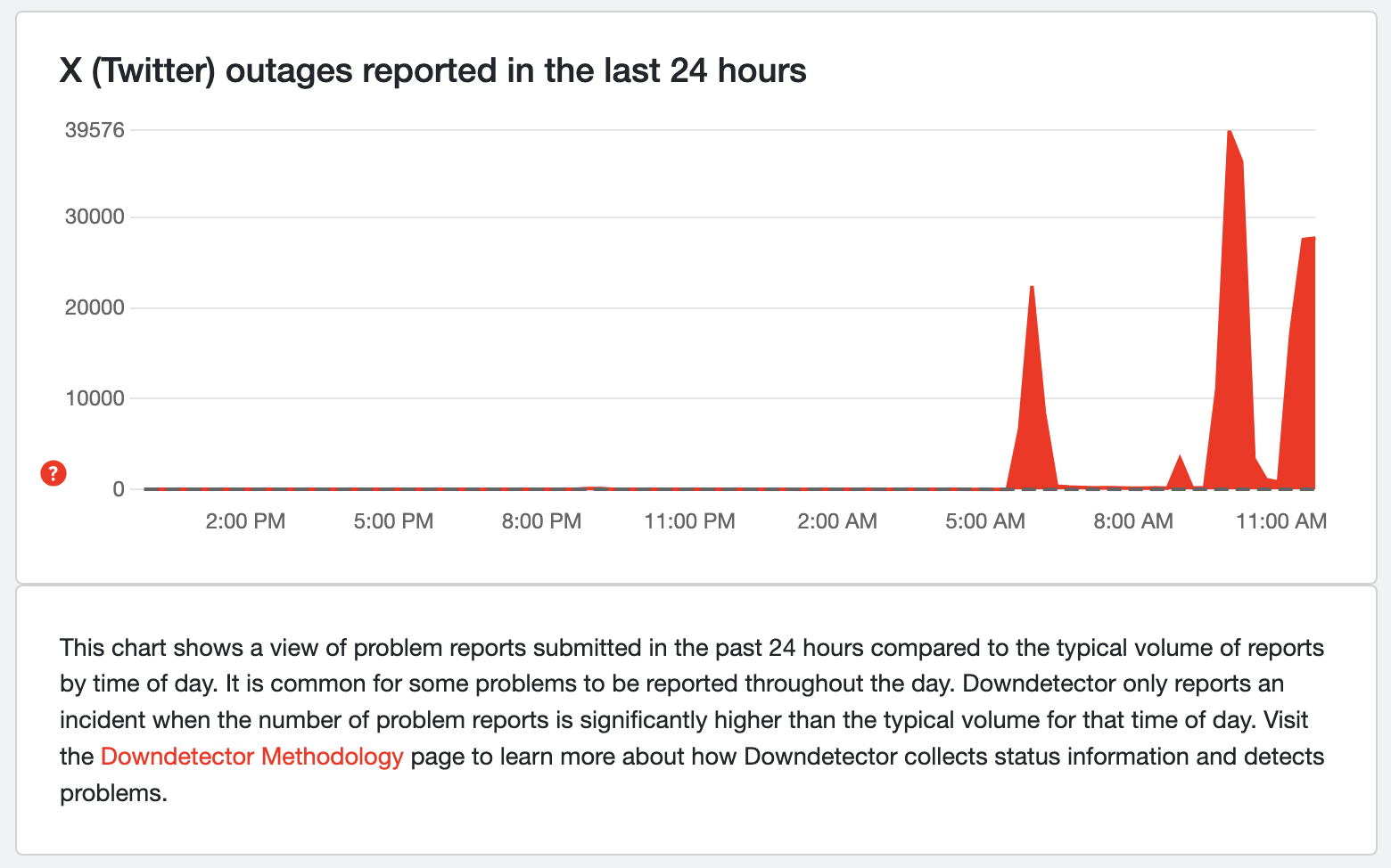Select the 2:00 PM time label
Screen dimensions: 1391x868
(x=245, y=521)
